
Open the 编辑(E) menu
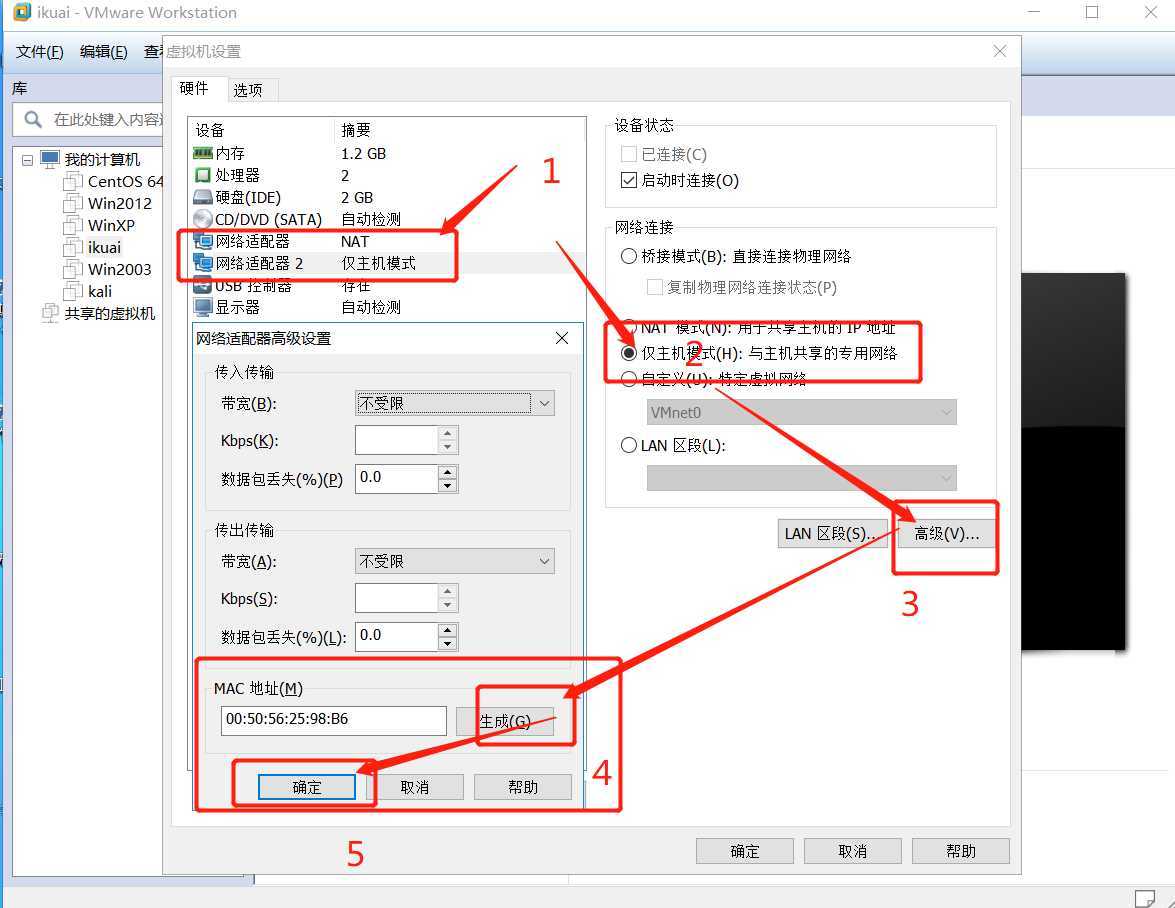103,52
